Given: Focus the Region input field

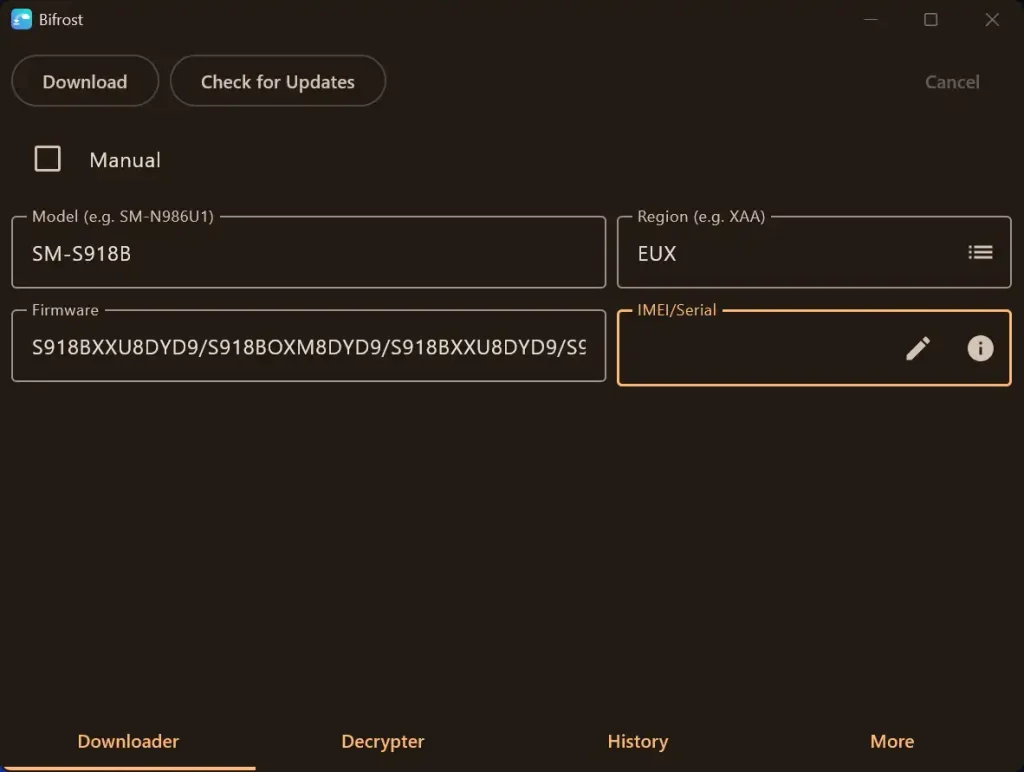Looking at the screenshot, I should (814, 253).
